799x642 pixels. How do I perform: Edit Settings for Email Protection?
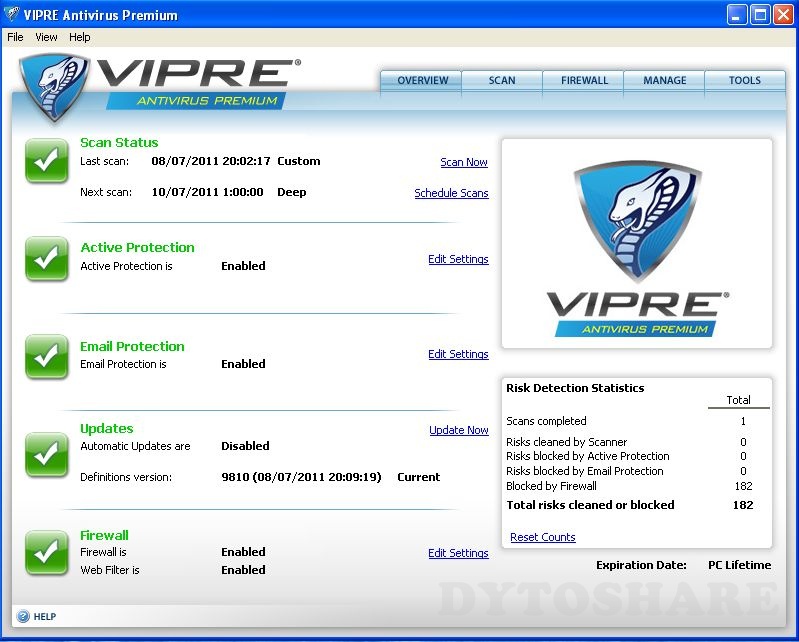458,354
